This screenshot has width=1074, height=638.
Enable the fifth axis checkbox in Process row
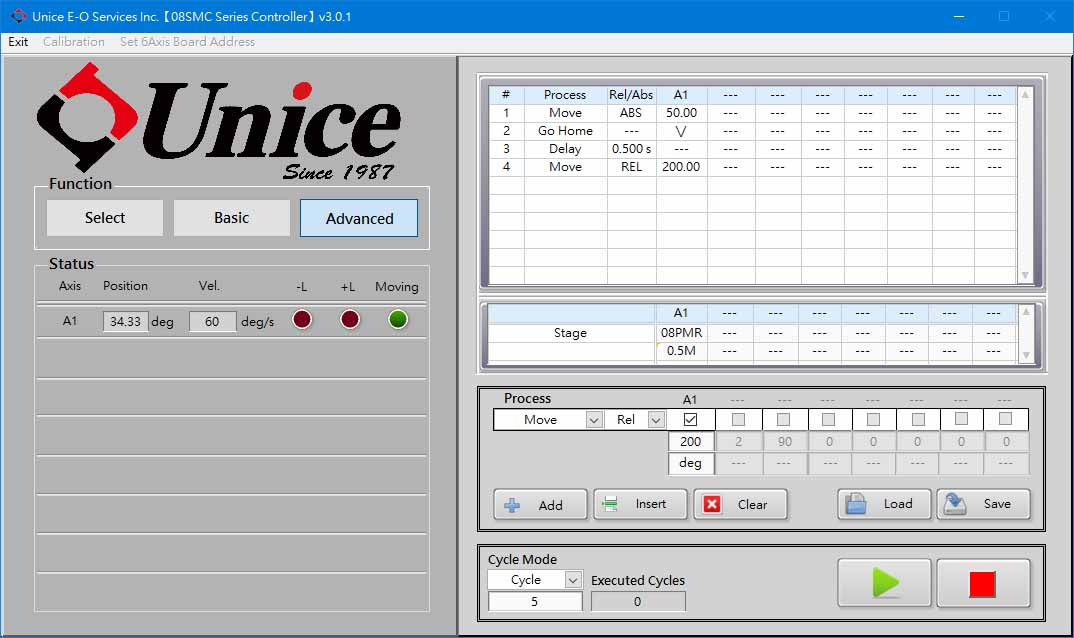pos(873,419)
